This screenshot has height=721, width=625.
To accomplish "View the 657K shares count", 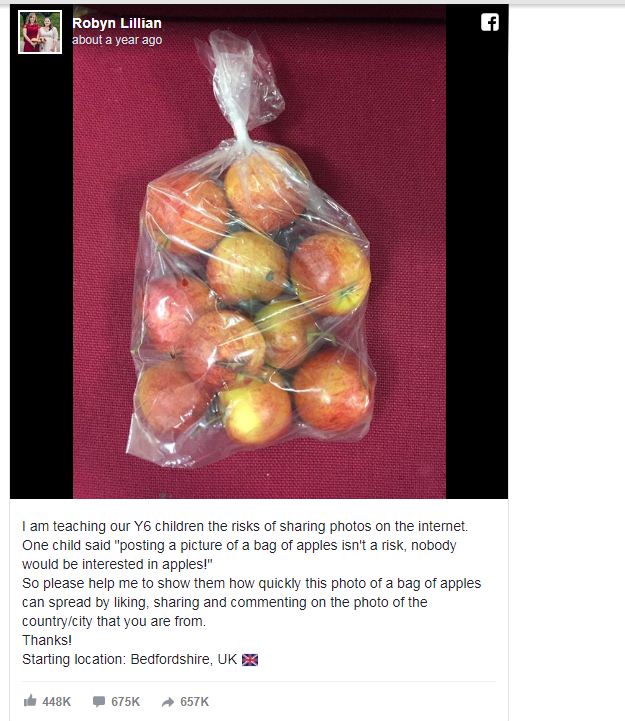I will coord(195,702).
